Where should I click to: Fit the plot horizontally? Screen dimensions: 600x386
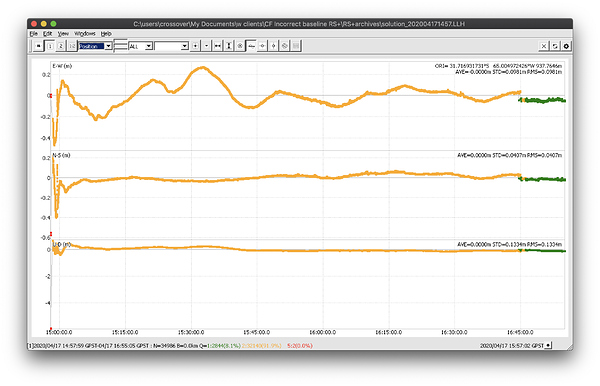[217, 46]
